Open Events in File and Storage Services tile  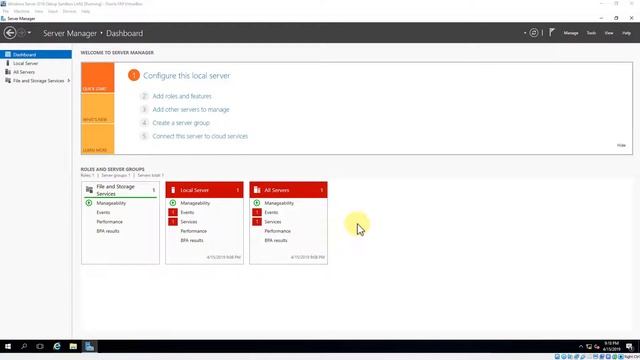coord(103,212)
